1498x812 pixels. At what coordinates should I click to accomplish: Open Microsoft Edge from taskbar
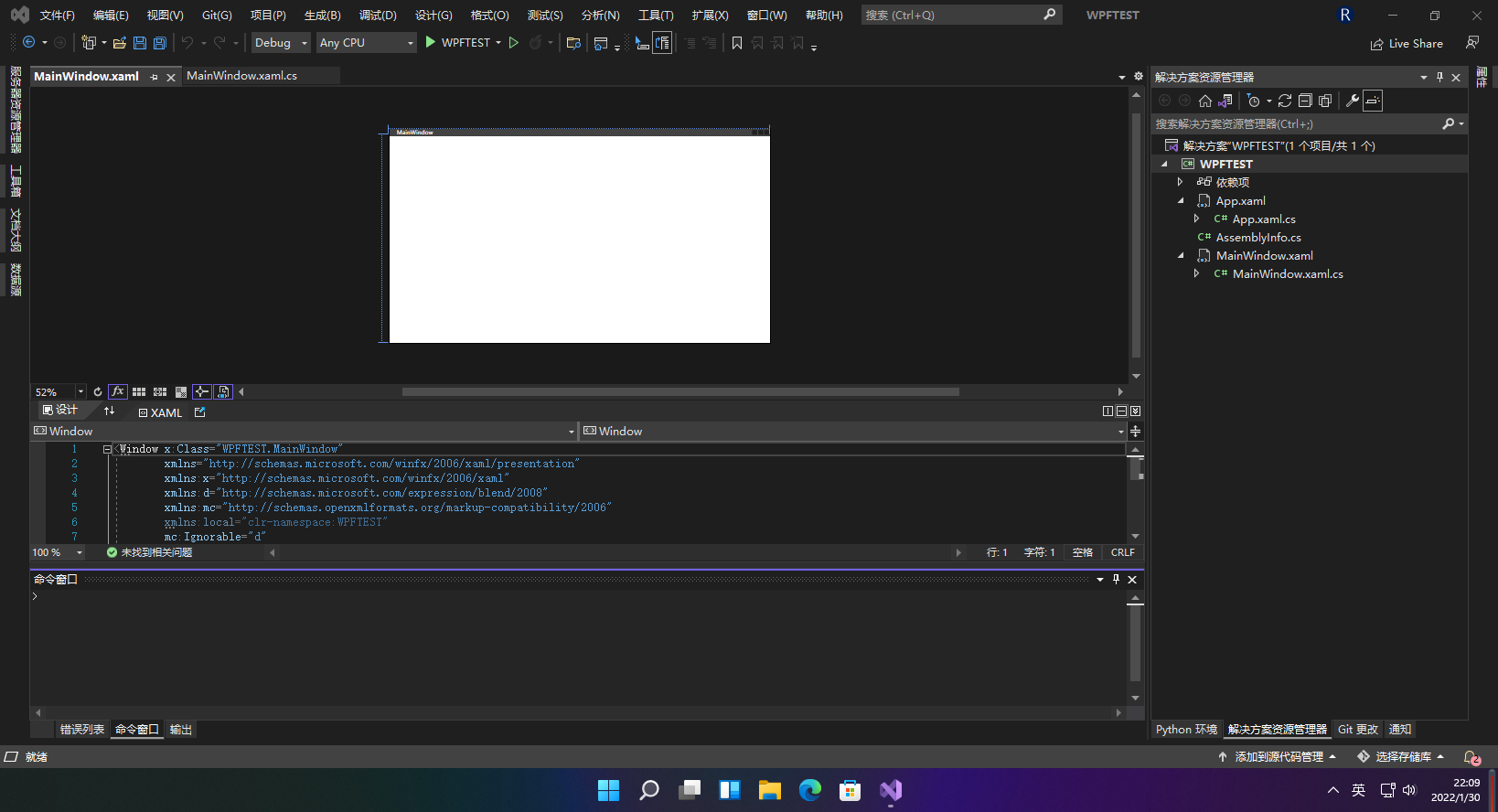tap(810, 790)
